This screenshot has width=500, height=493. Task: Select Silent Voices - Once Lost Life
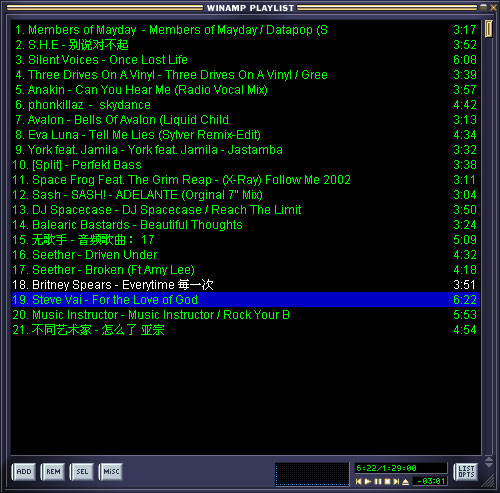pyautogui.click(x=246, y=60)
